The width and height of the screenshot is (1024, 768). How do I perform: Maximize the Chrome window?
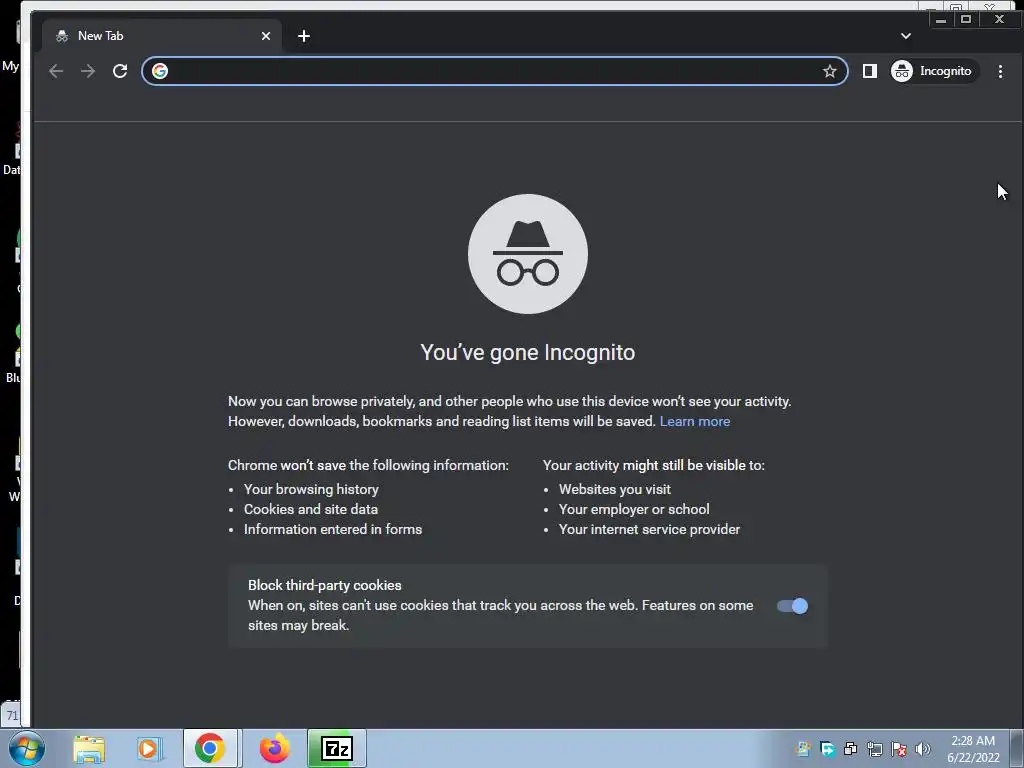point(966,20)
